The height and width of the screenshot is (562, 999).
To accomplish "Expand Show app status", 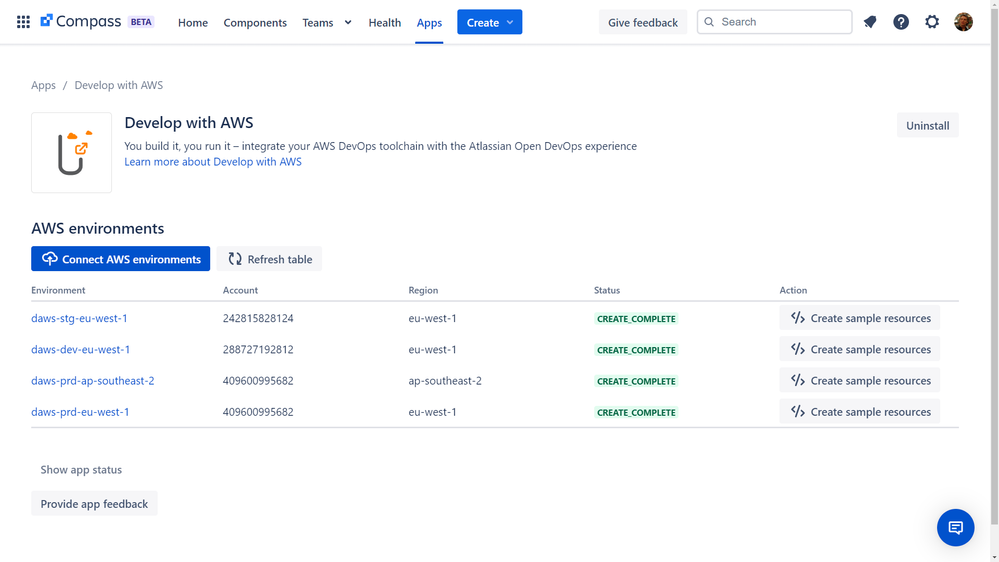I will (x=81, y=470).
